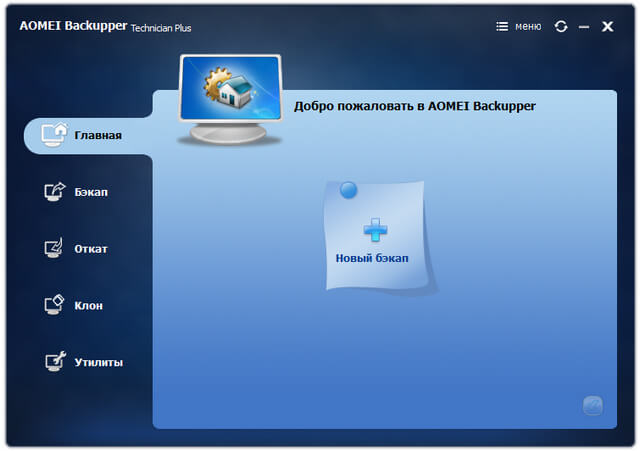Click the Утилиты wrench icon
The width and height of the screenshot is (640, 451).
55,361
